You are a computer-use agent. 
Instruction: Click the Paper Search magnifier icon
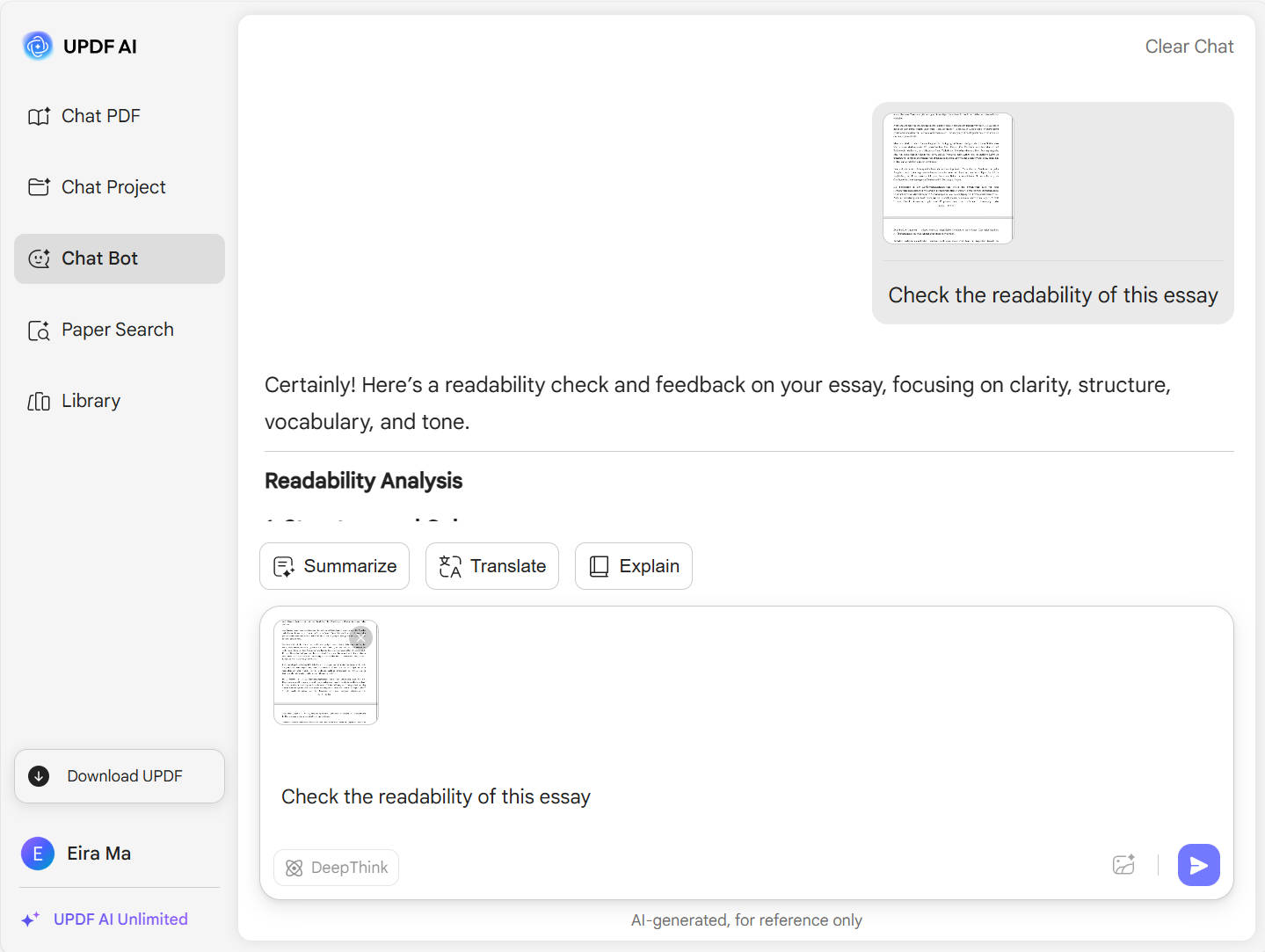pyautogui.click(x=39, y=331)
